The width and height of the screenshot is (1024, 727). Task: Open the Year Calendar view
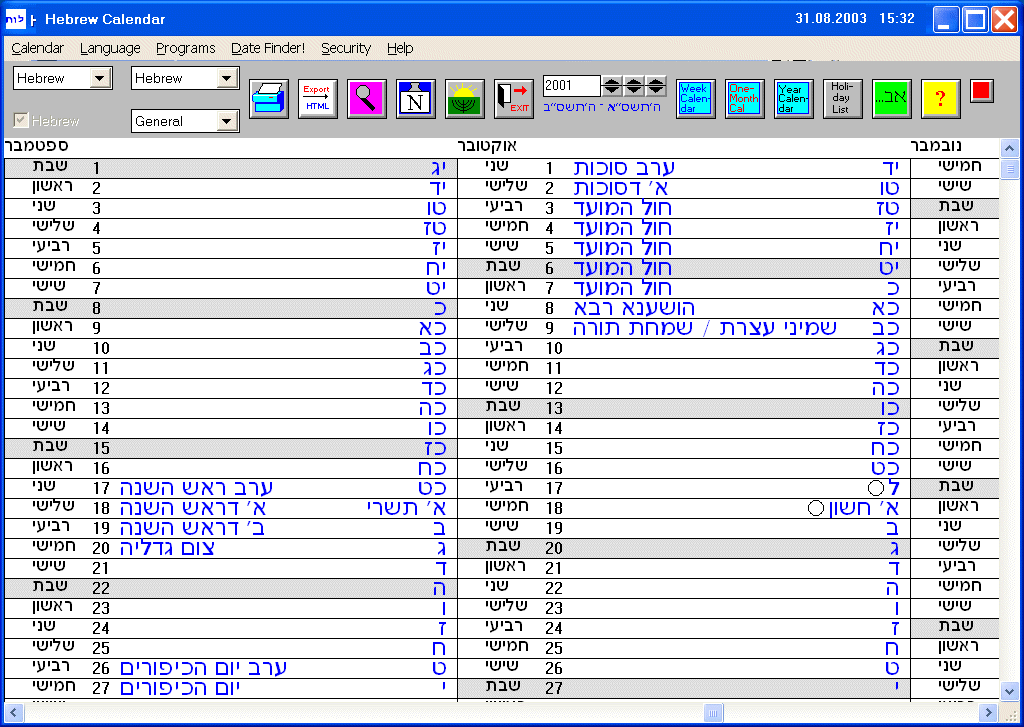coord(793,99)
